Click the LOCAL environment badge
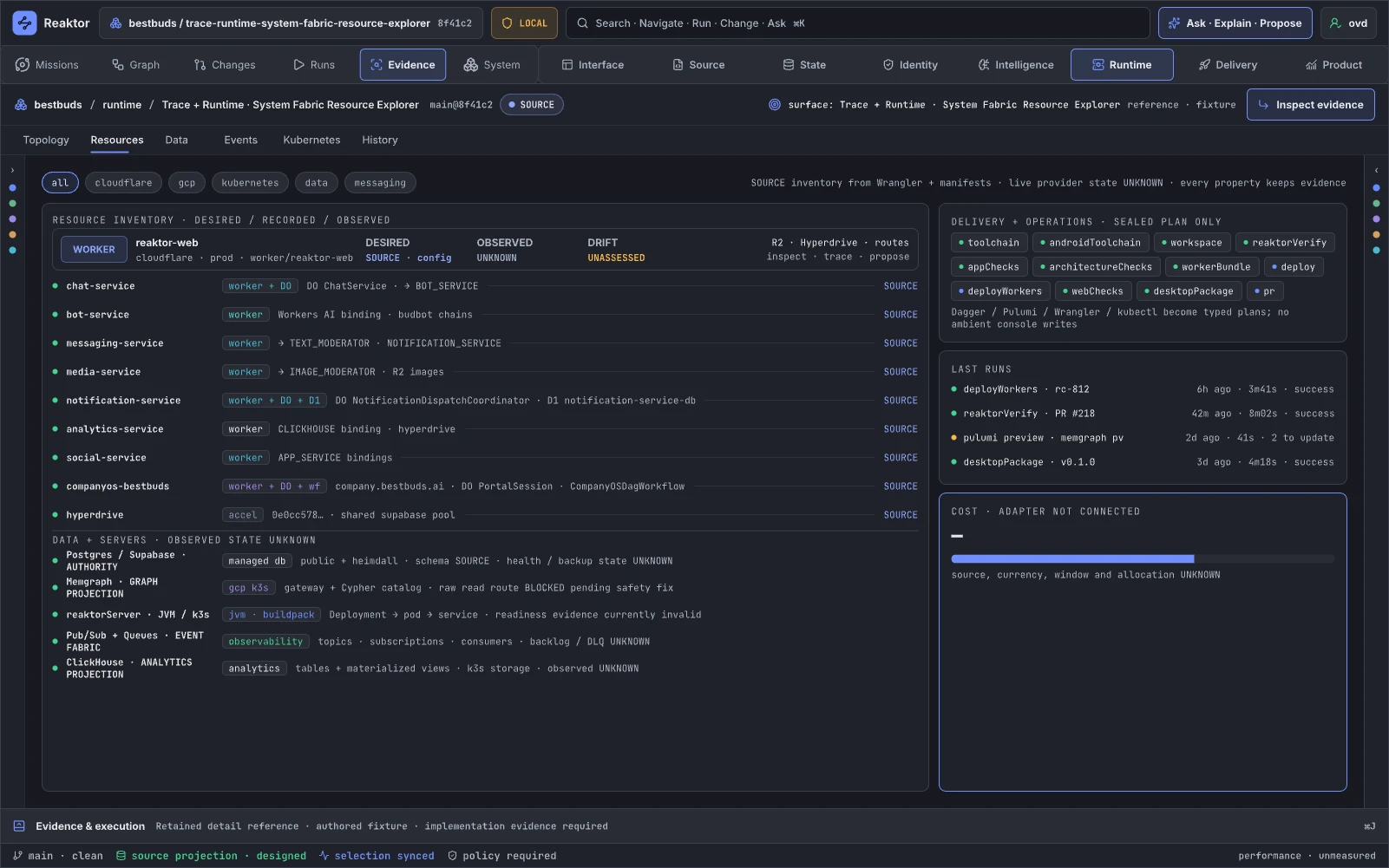The image size is (1389, 868). [x=524, y=23]
